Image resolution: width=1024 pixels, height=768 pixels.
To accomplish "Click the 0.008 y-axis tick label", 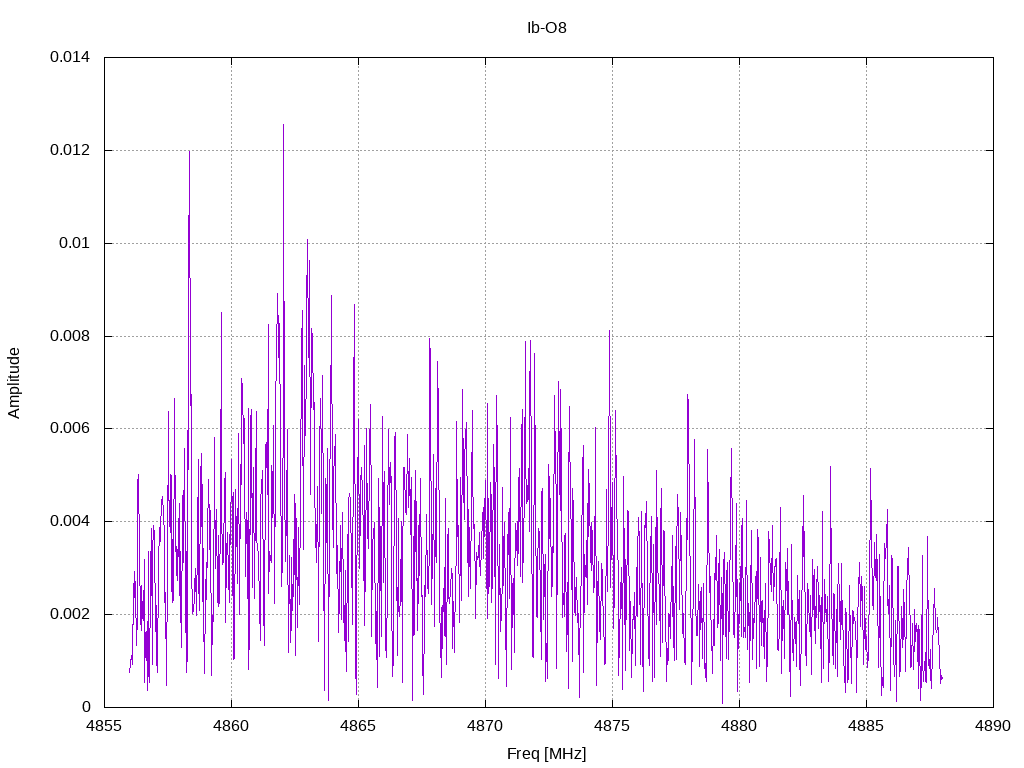I will click(70, 336).
